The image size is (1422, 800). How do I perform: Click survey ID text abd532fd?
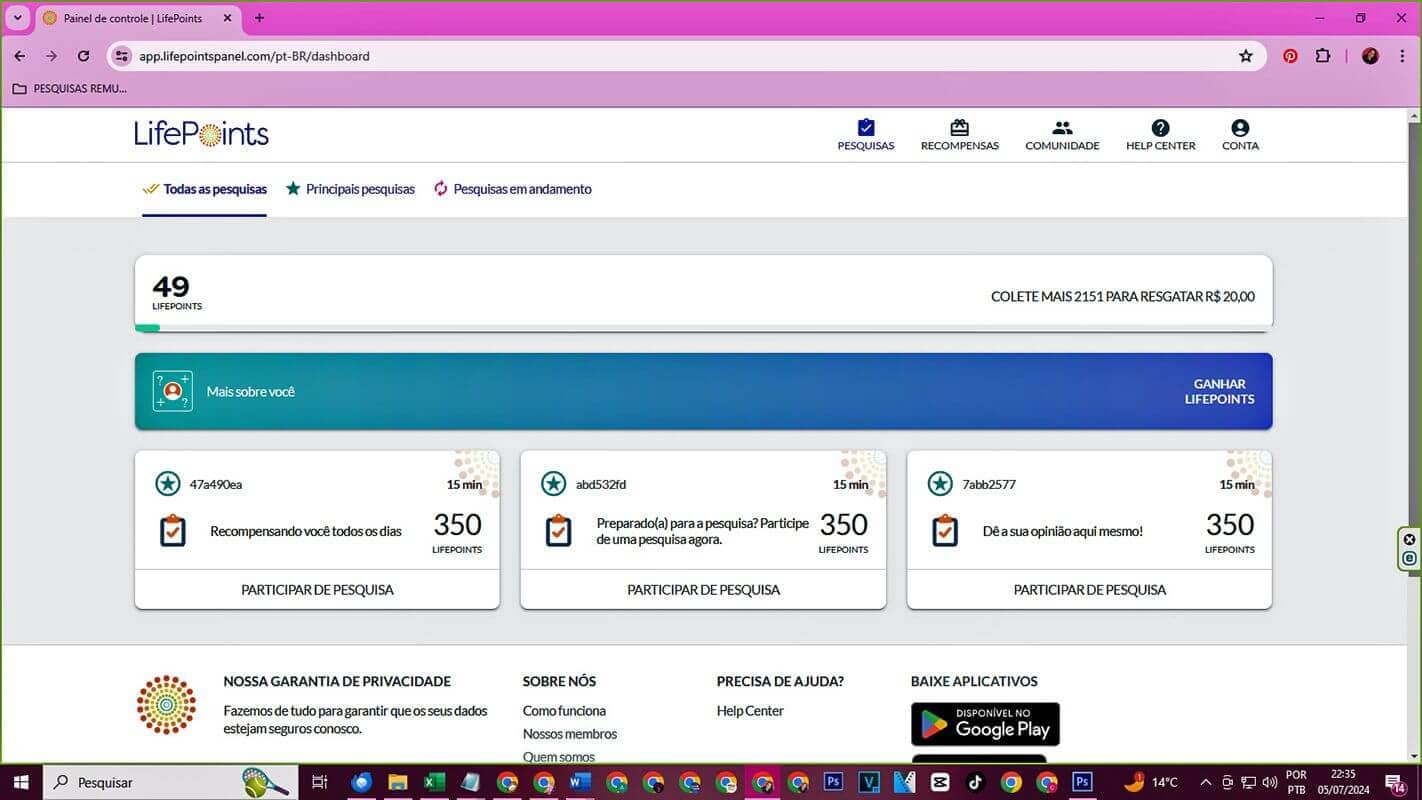[601, 485]
